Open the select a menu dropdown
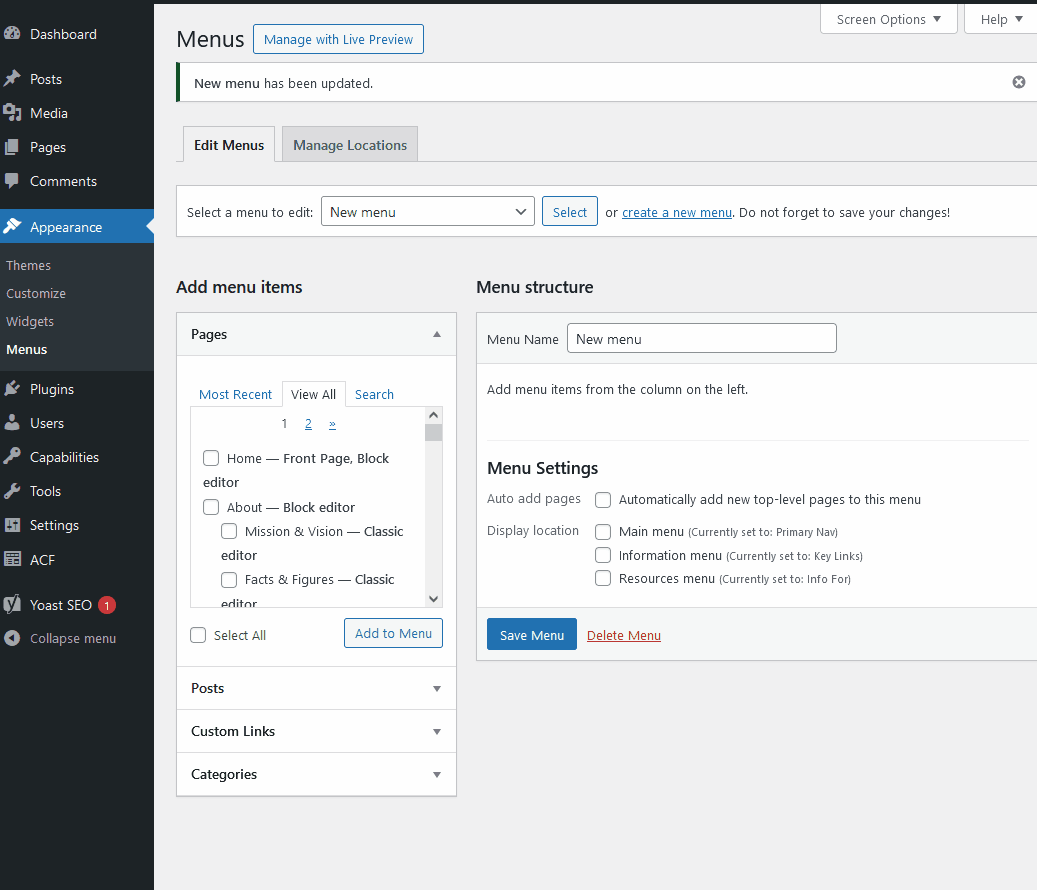 [x=427, y=212]
